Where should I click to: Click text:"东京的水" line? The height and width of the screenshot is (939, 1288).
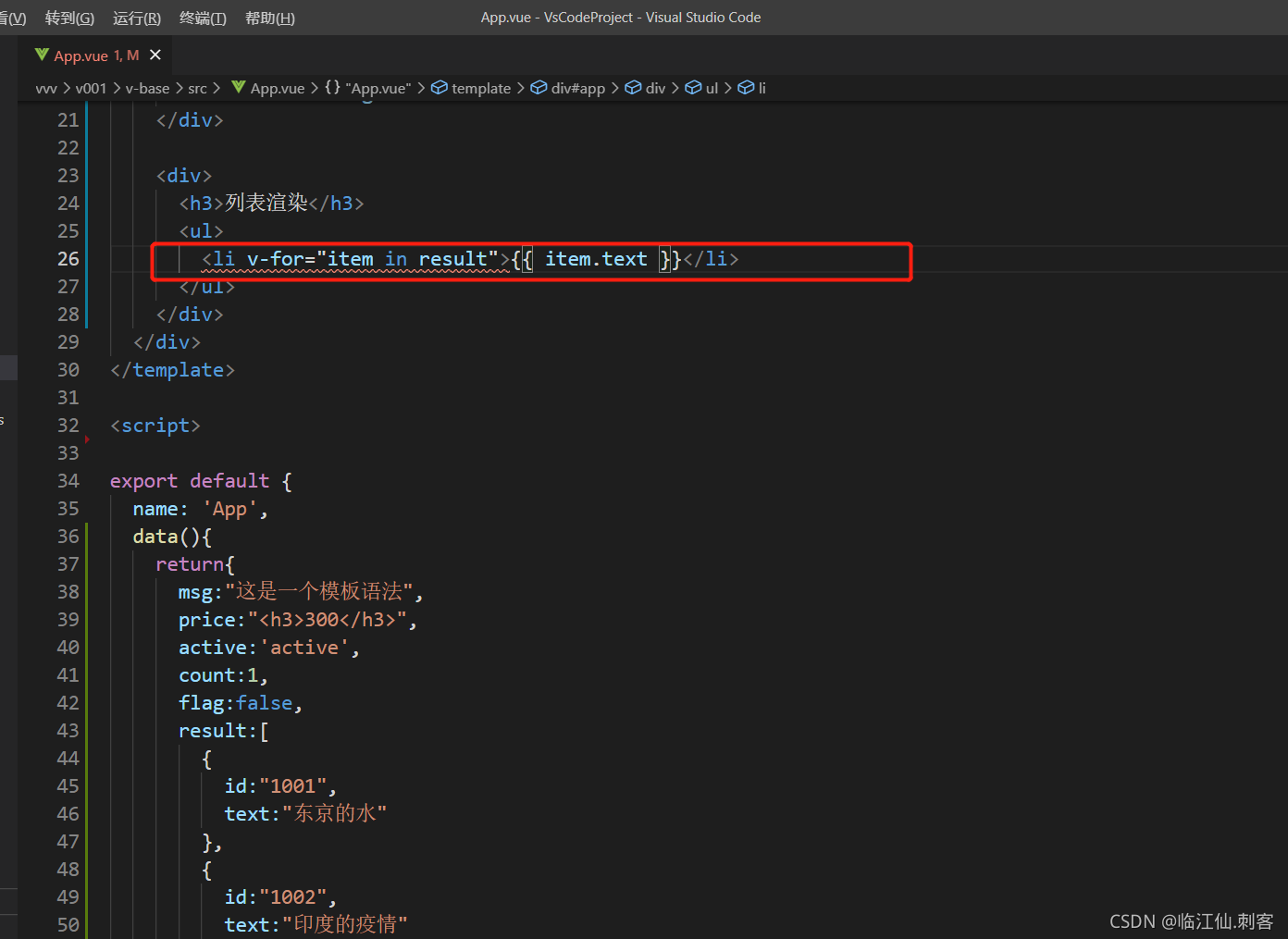tap(305, 813)
